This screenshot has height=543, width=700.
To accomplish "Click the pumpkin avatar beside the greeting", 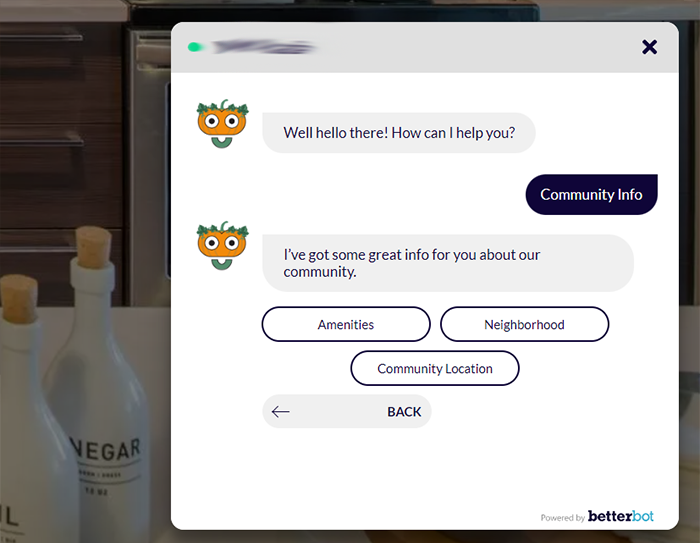I will point(222,124).
